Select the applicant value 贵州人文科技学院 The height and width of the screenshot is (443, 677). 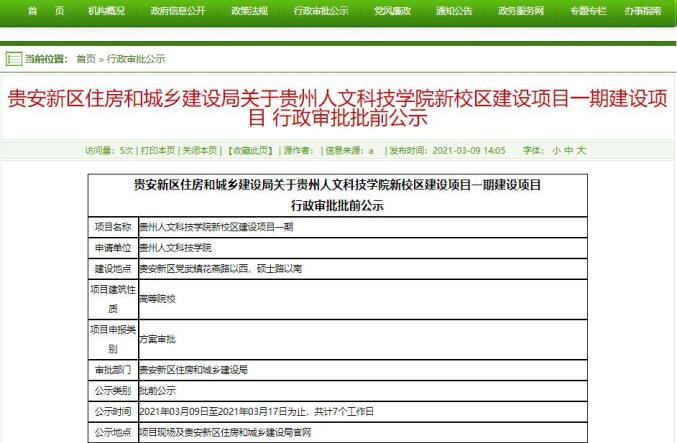(x=175, y=248)
